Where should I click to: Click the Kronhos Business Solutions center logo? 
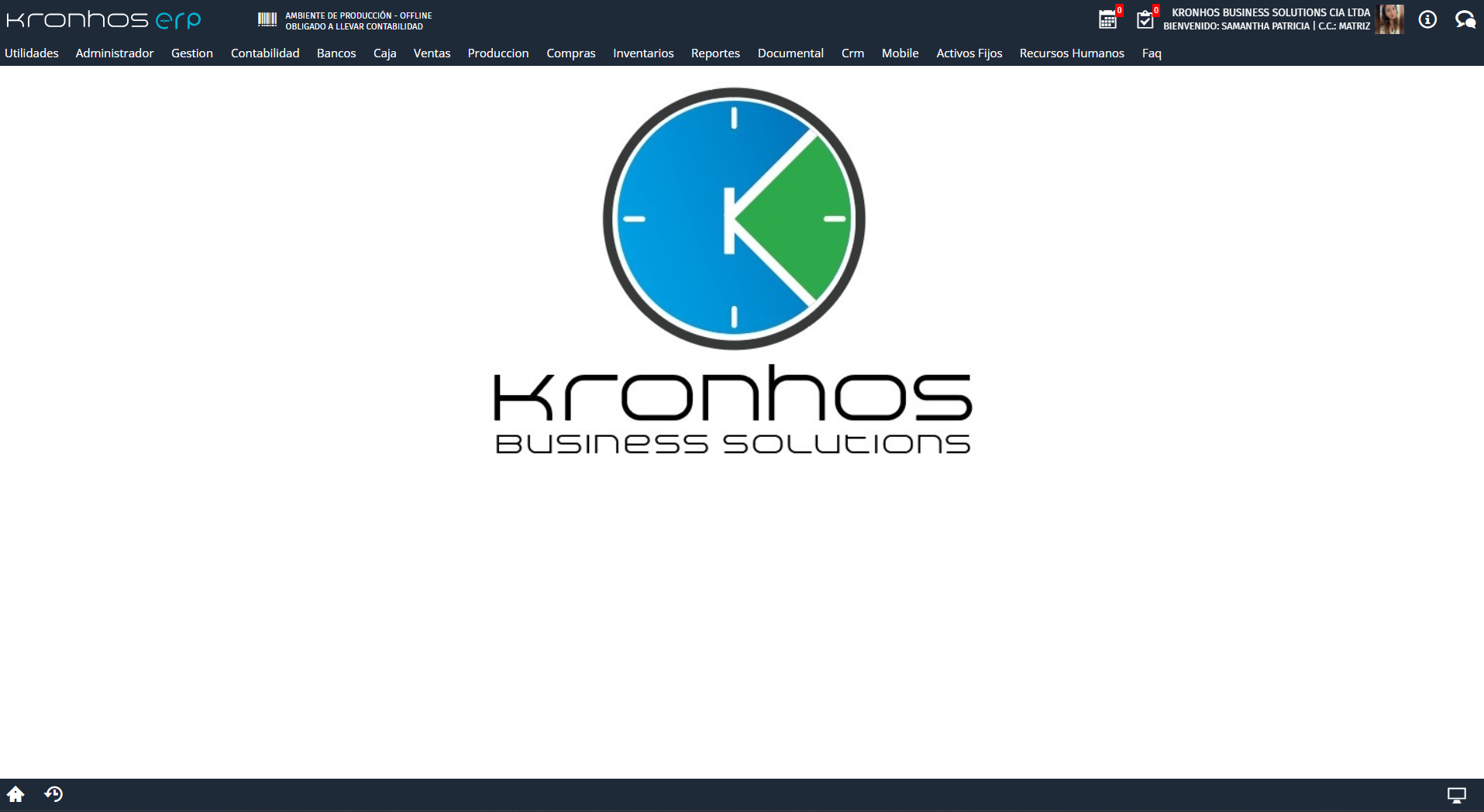tap(733, 271)
